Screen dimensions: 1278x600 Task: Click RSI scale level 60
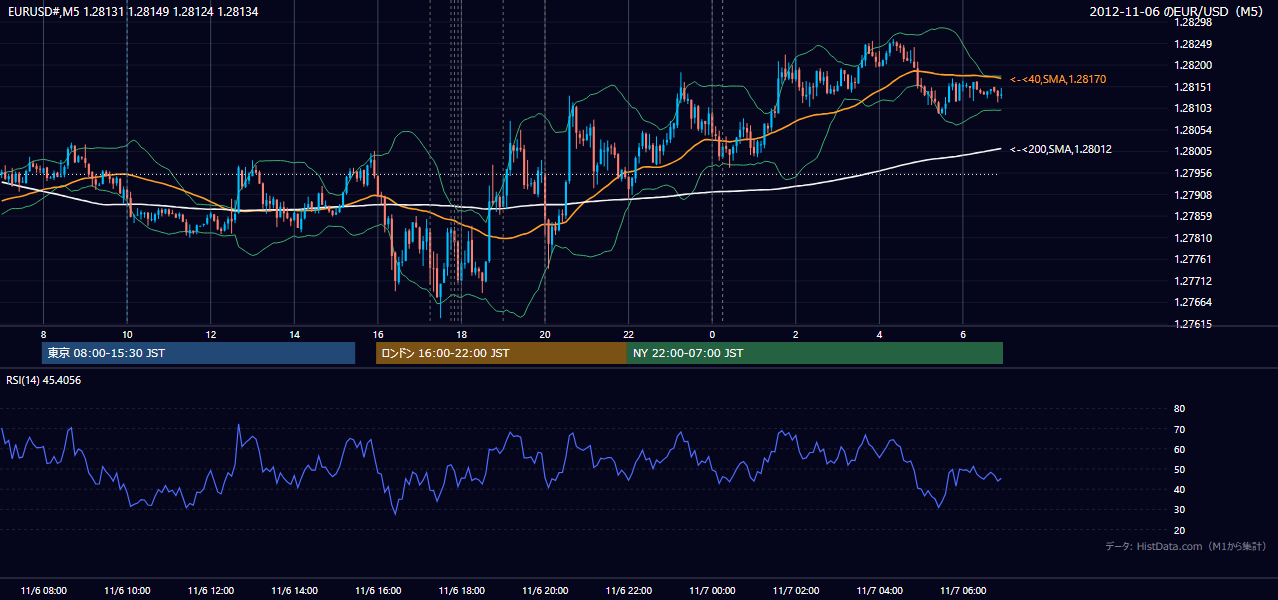1179,449
